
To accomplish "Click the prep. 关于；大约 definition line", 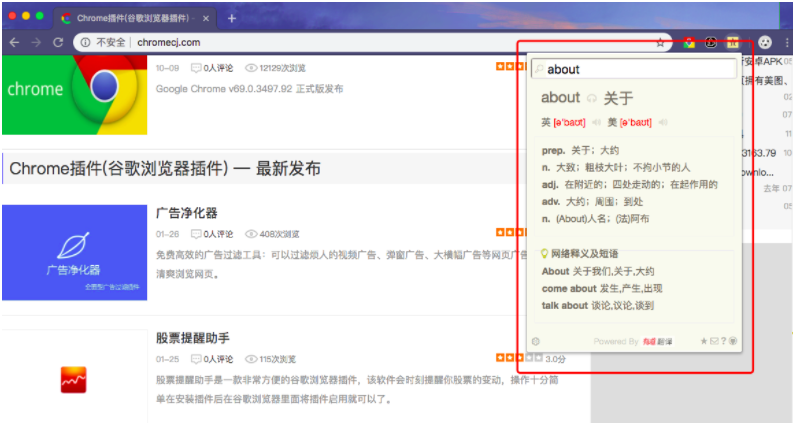I will click(580, 150).
